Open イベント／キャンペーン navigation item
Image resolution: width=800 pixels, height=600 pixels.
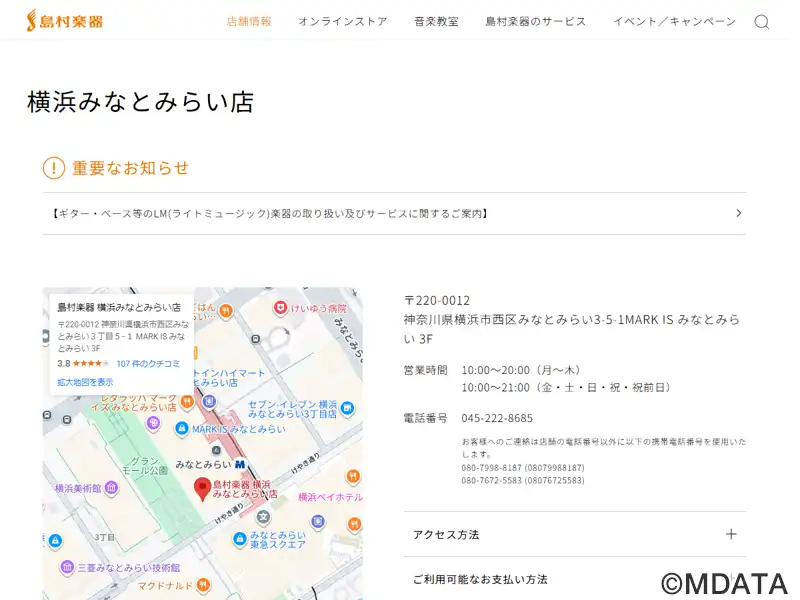674,21
